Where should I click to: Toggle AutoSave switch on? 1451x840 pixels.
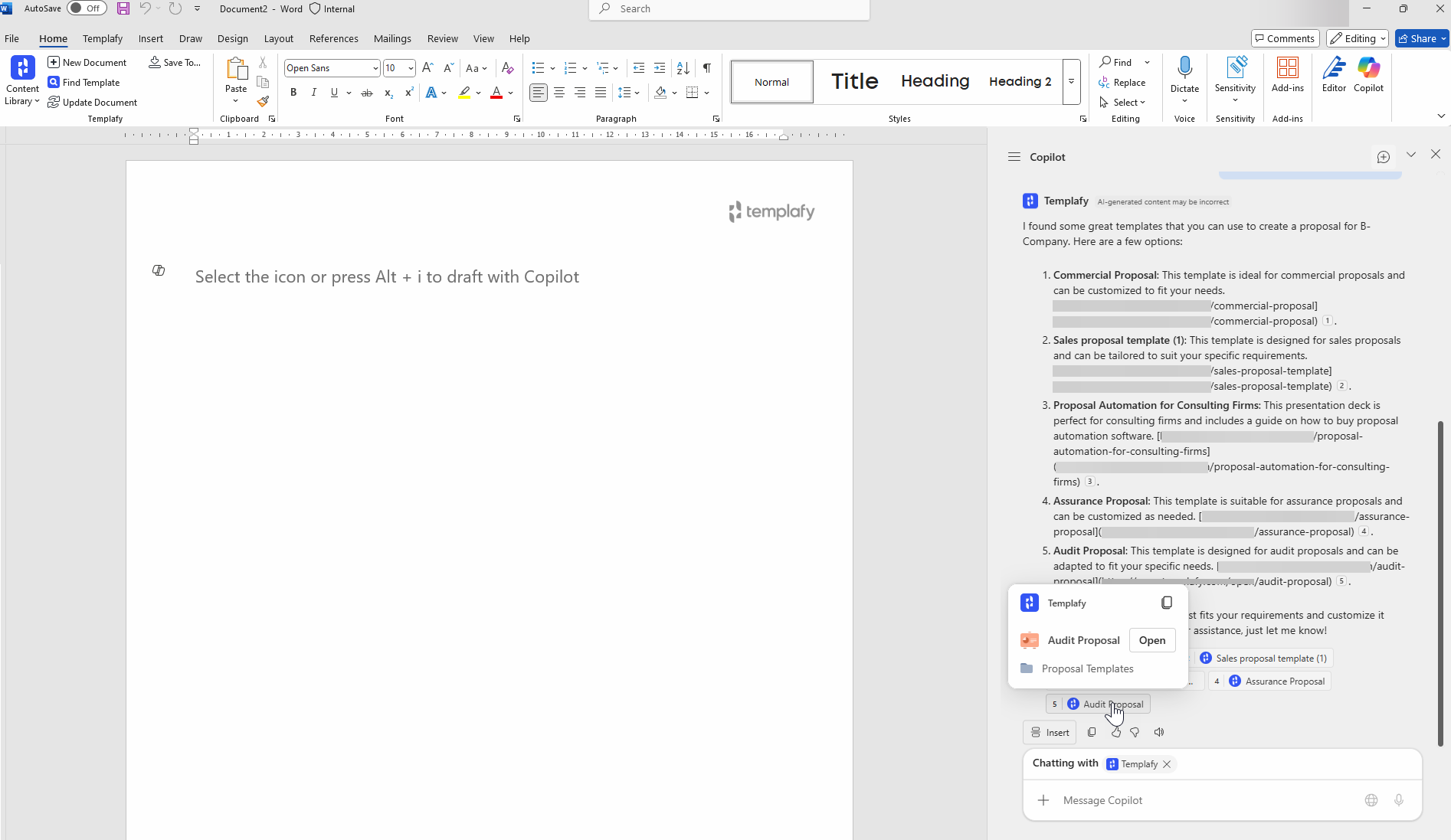point(87,8)
